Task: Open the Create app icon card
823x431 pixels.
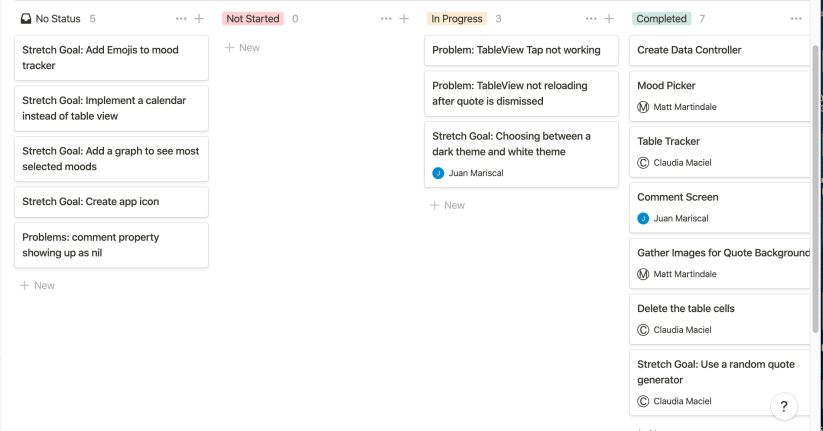Action: (111, 202)
